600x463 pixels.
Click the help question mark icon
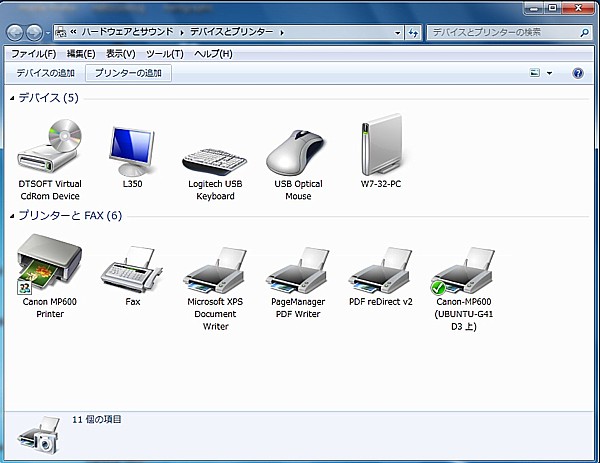pyautogui.click(x=578, y=73)
